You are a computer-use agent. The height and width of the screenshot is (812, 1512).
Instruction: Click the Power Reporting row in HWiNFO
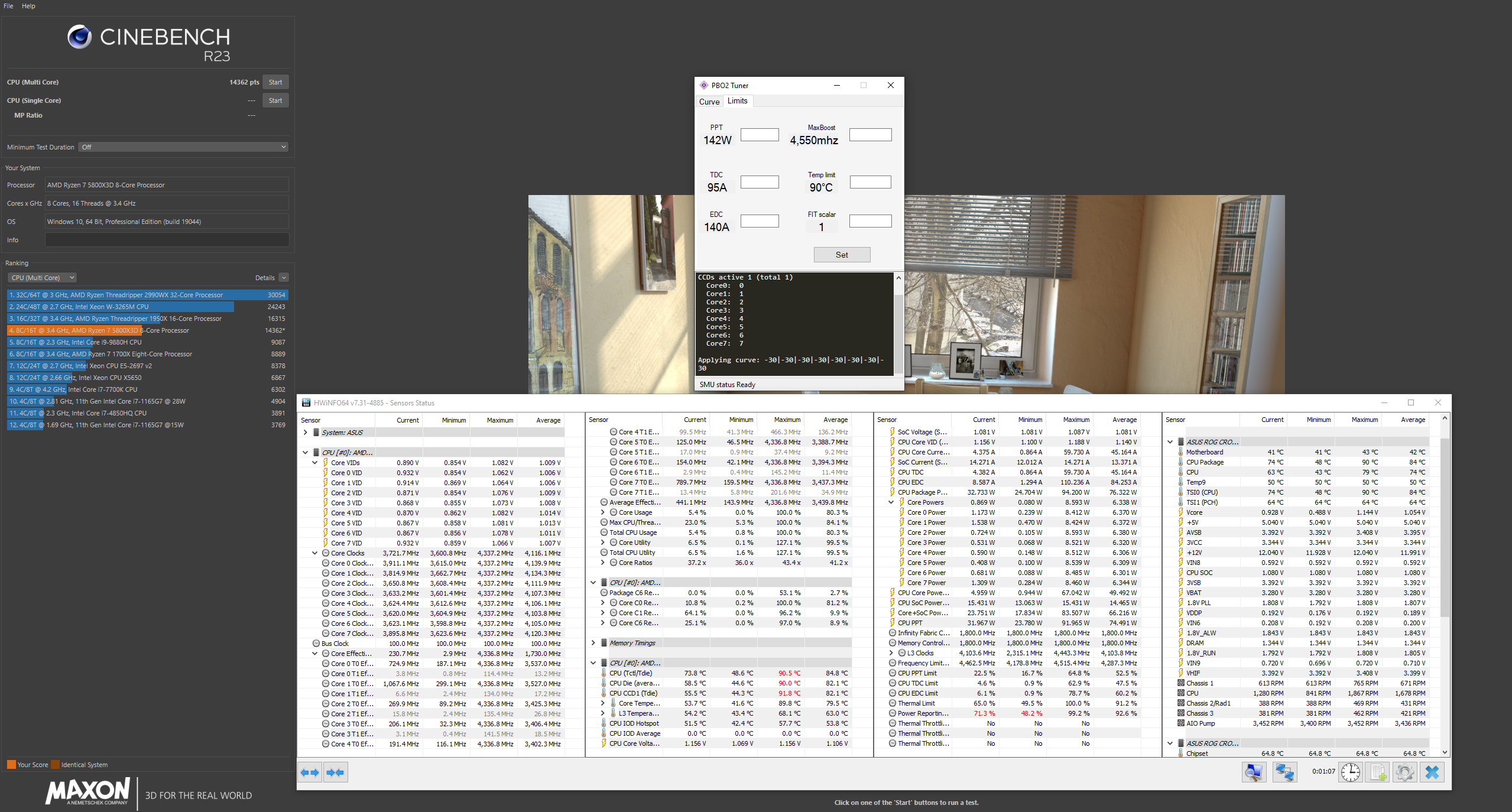1008,713
